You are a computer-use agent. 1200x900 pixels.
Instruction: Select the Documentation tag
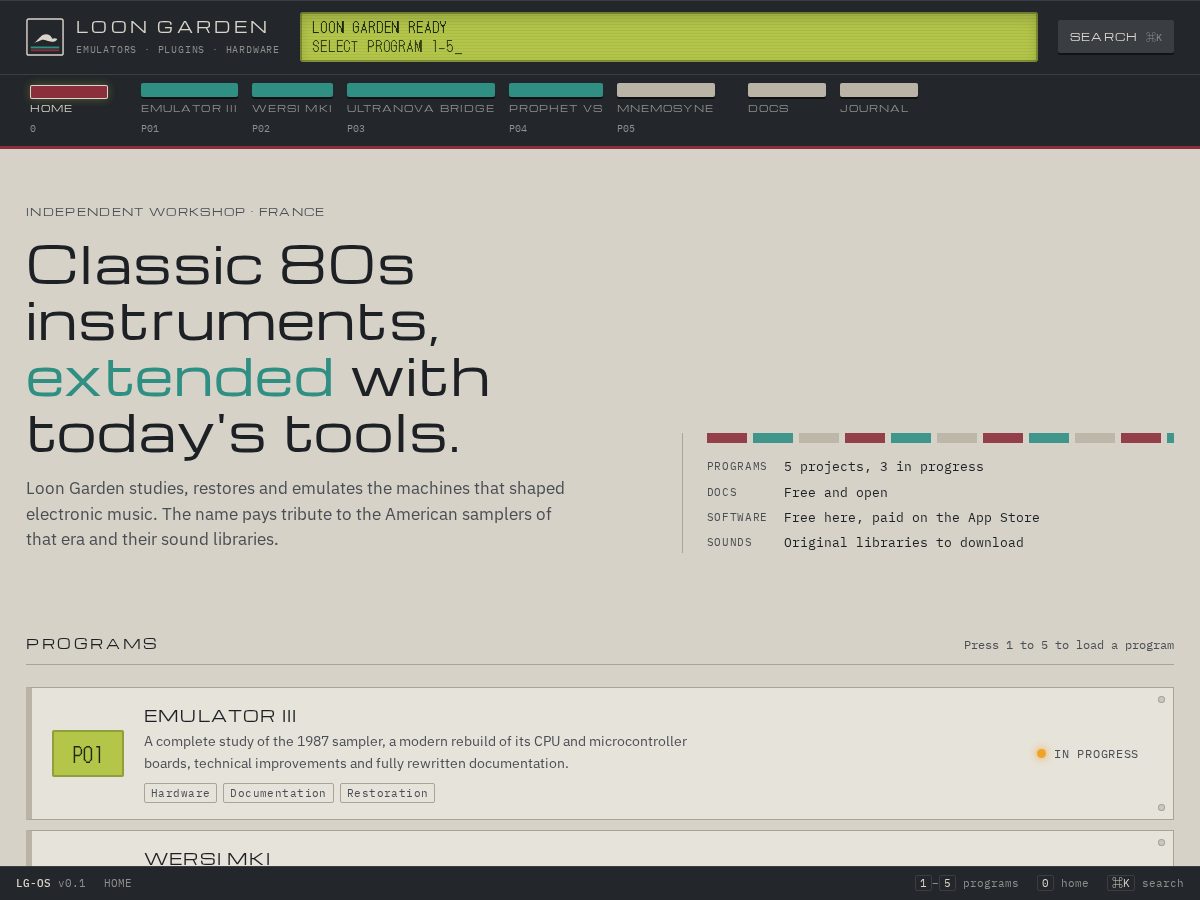coord(278,793)
